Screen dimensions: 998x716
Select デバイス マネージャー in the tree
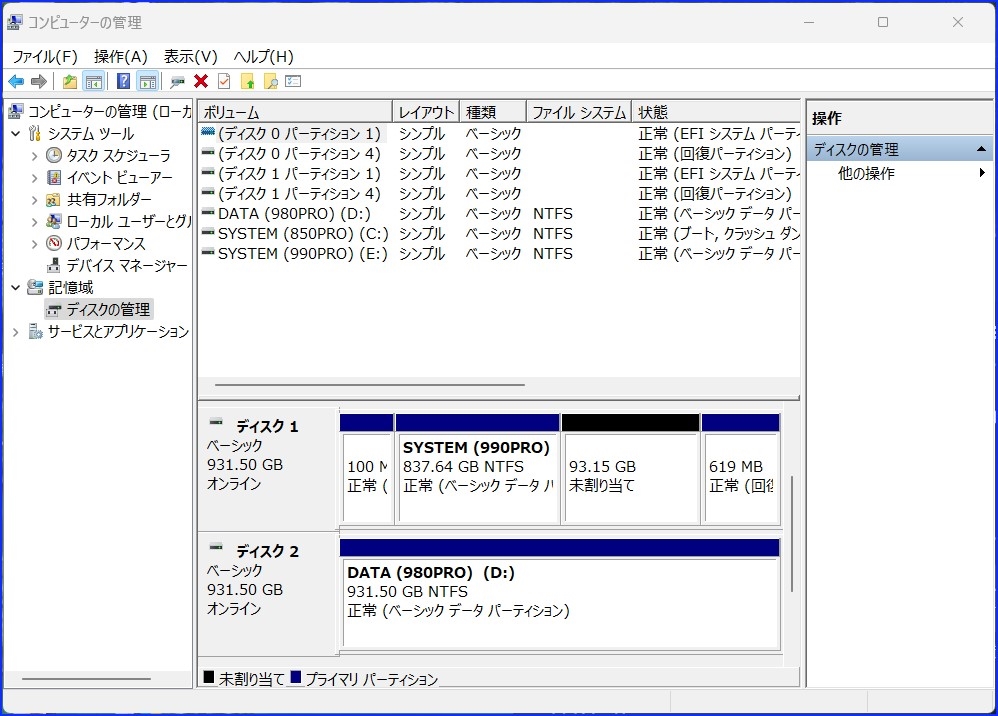(x=126, y=266)
